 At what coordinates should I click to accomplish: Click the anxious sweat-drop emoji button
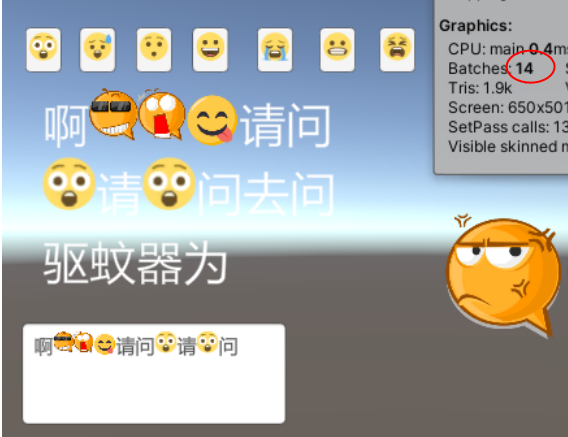[x=97, y=50]
